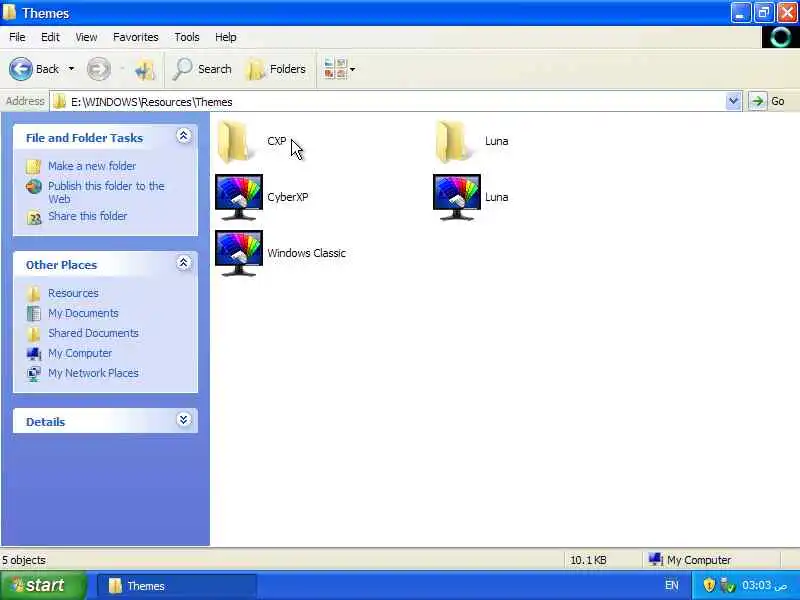The image size is (800, 600).
Task: Click the Resources folder icon in sidebar
Action: pos(34,293)
